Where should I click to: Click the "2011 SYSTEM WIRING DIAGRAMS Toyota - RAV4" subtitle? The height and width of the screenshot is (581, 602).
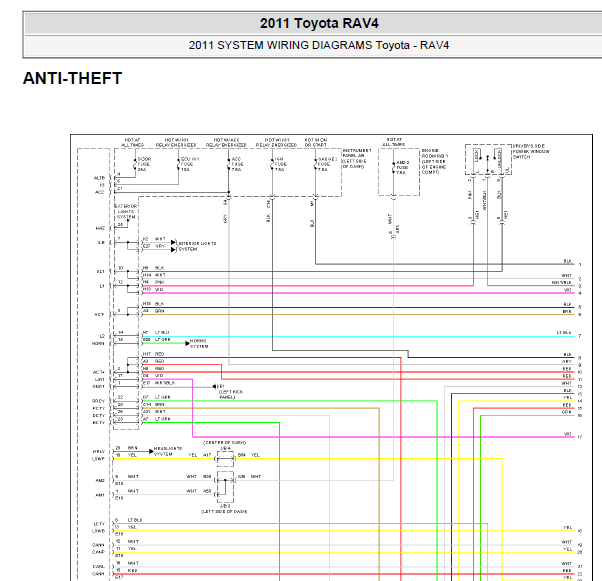click(x=319, y=45)
